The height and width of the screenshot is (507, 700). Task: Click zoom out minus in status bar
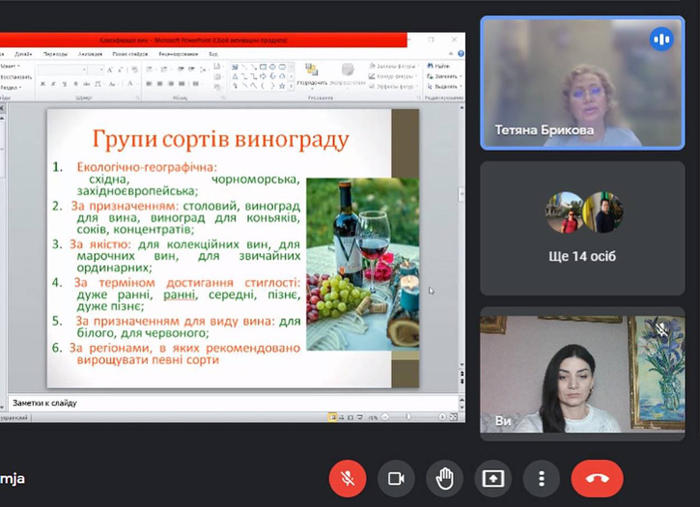pos(385,417)
